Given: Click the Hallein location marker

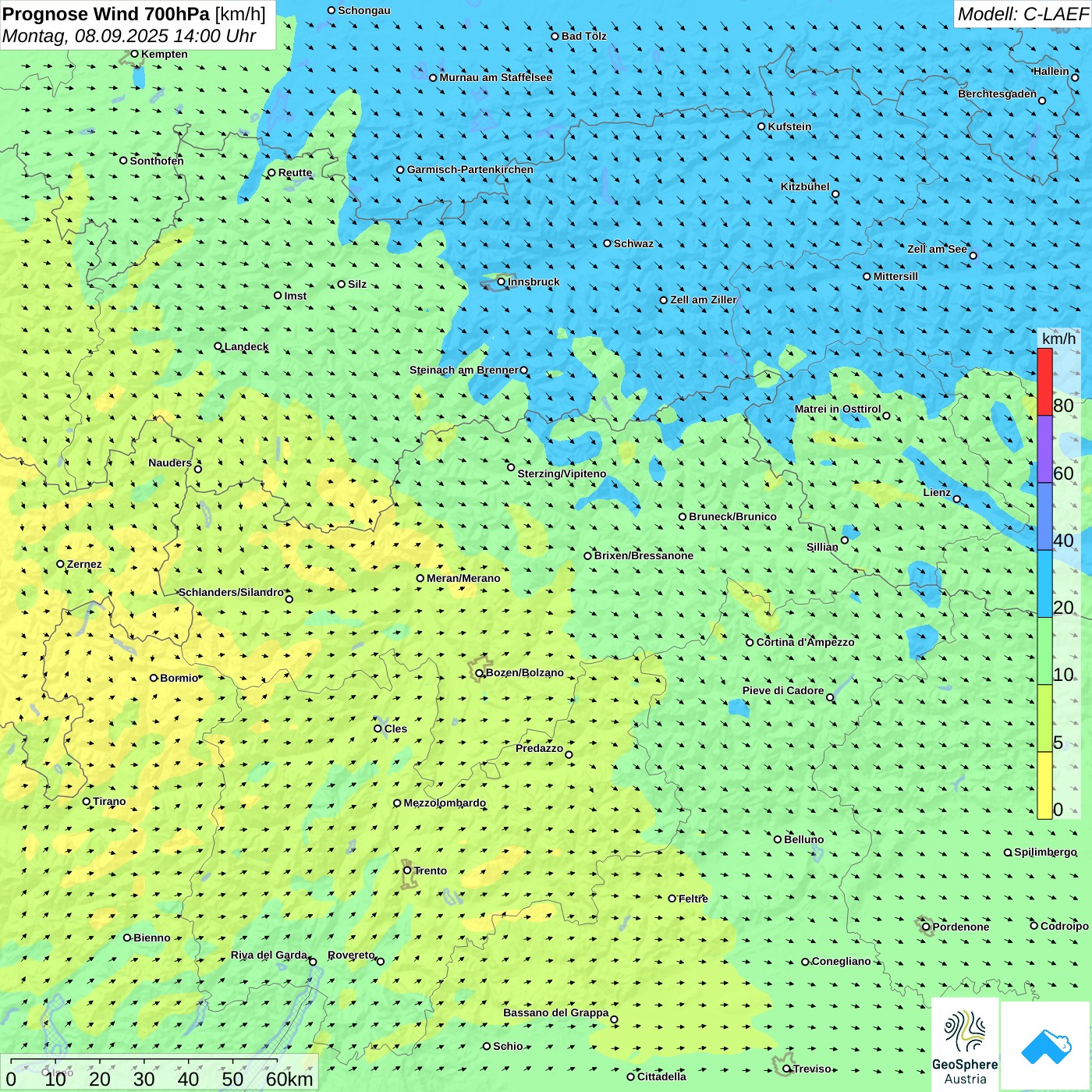Looking at the screenshot, I should [1075, 77].
